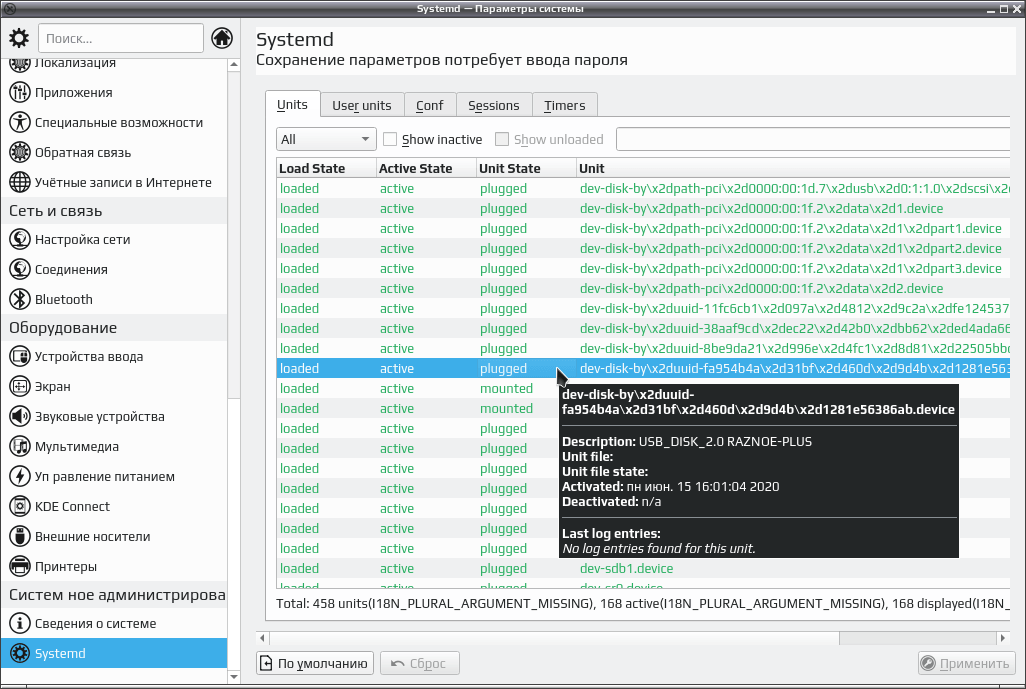Image resolution: width=1026 pixels, height=689 pixels.
Task: Open KDE Connect icon
Action: (x=20, y=506)
